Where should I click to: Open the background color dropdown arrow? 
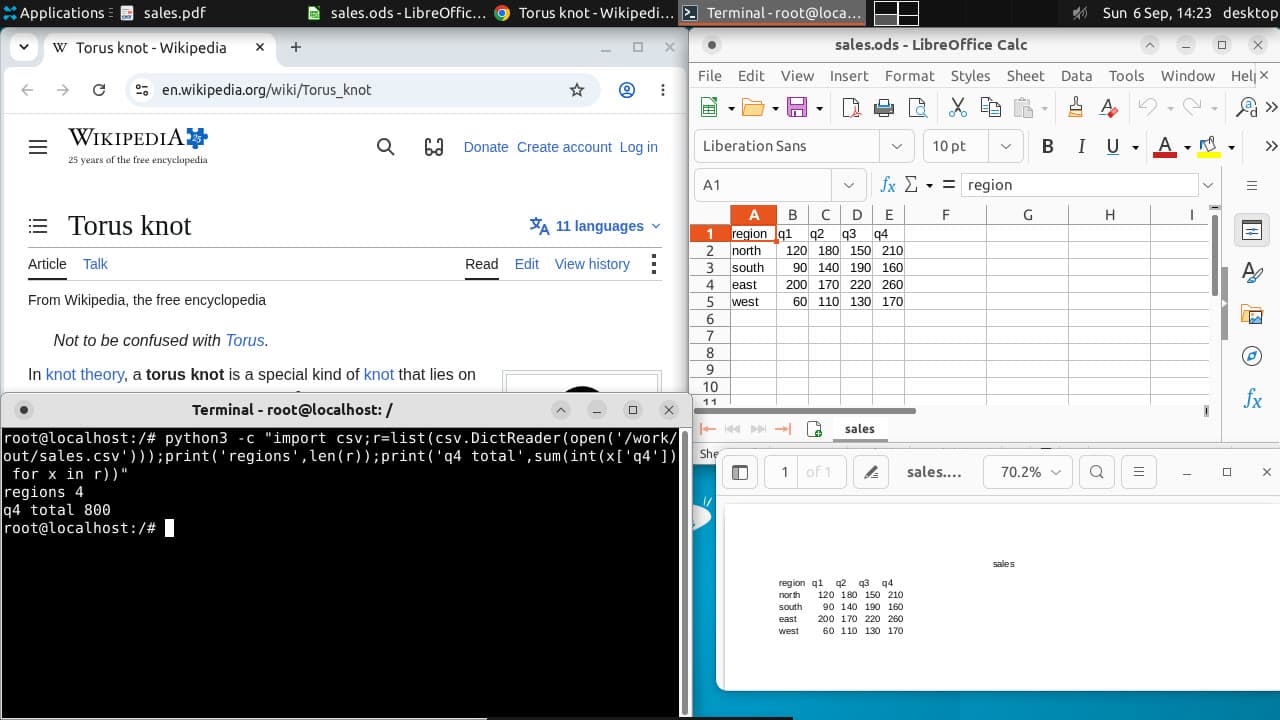(x=1231, y=147)
